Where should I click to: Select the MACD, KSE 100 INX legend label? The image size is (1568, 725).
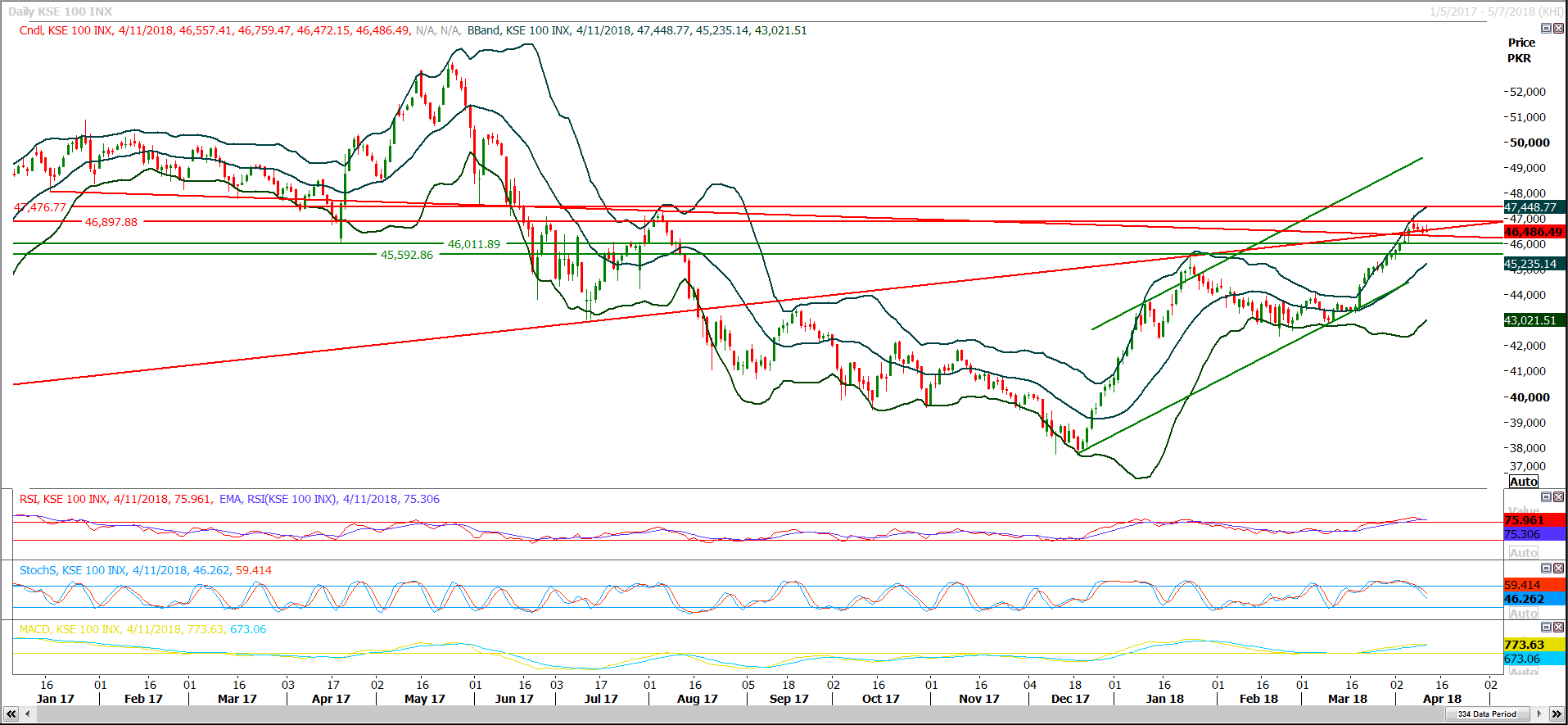(70, 629)
